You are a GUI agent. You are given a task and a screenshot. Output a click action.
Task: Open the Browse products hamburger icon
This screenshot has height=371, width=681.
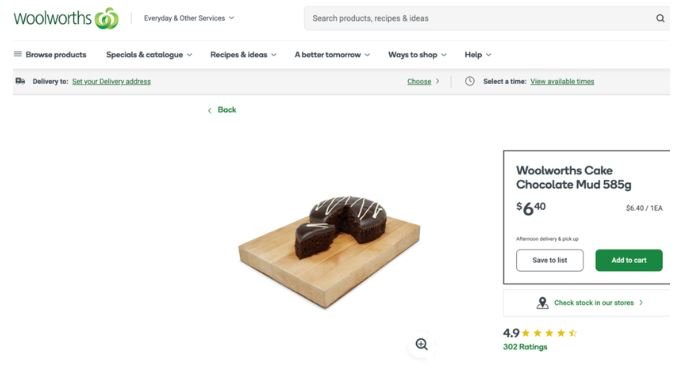pos(18,54)
